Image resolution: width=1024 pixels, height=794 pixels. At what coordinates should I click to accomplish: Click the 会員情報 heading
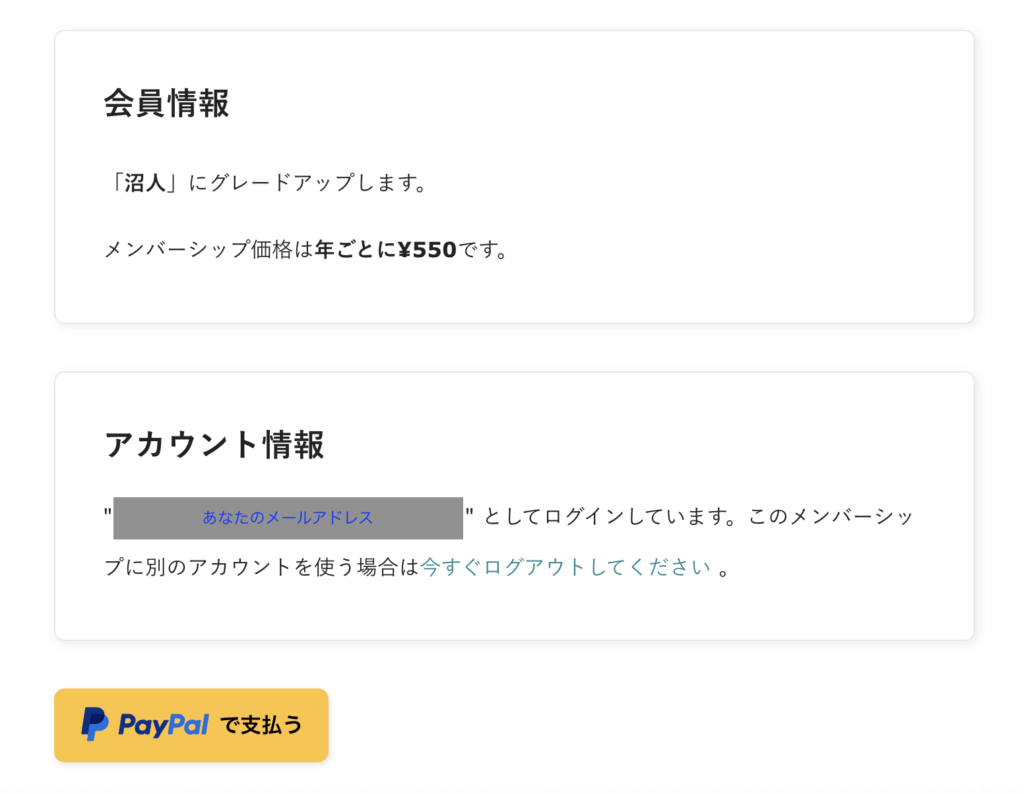(x=167, y=103)
